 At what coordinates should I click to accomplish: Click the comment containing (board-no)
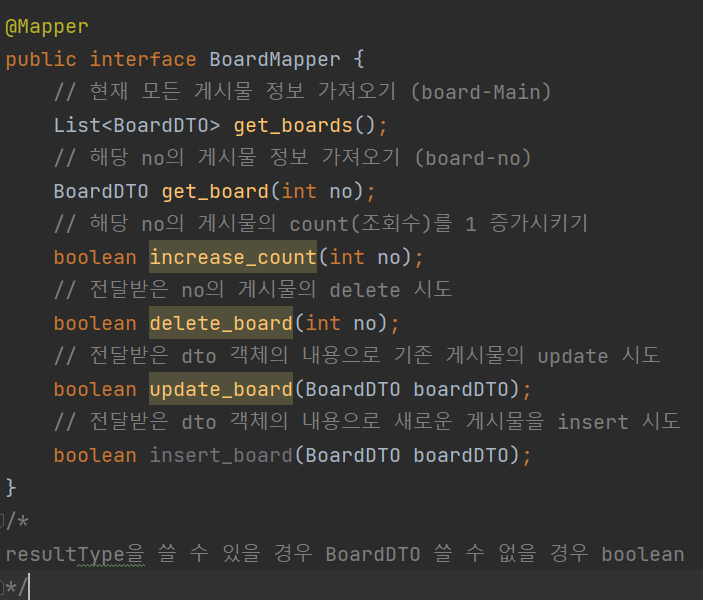(292, 158)
